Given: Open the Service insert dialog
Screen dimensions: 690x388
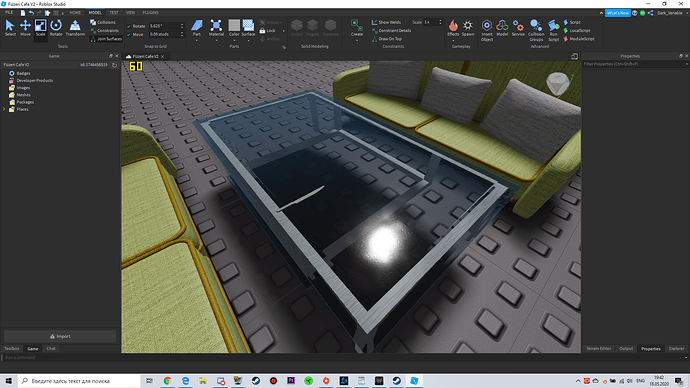Looking at the screenshot, I should (x=518, y=27).
